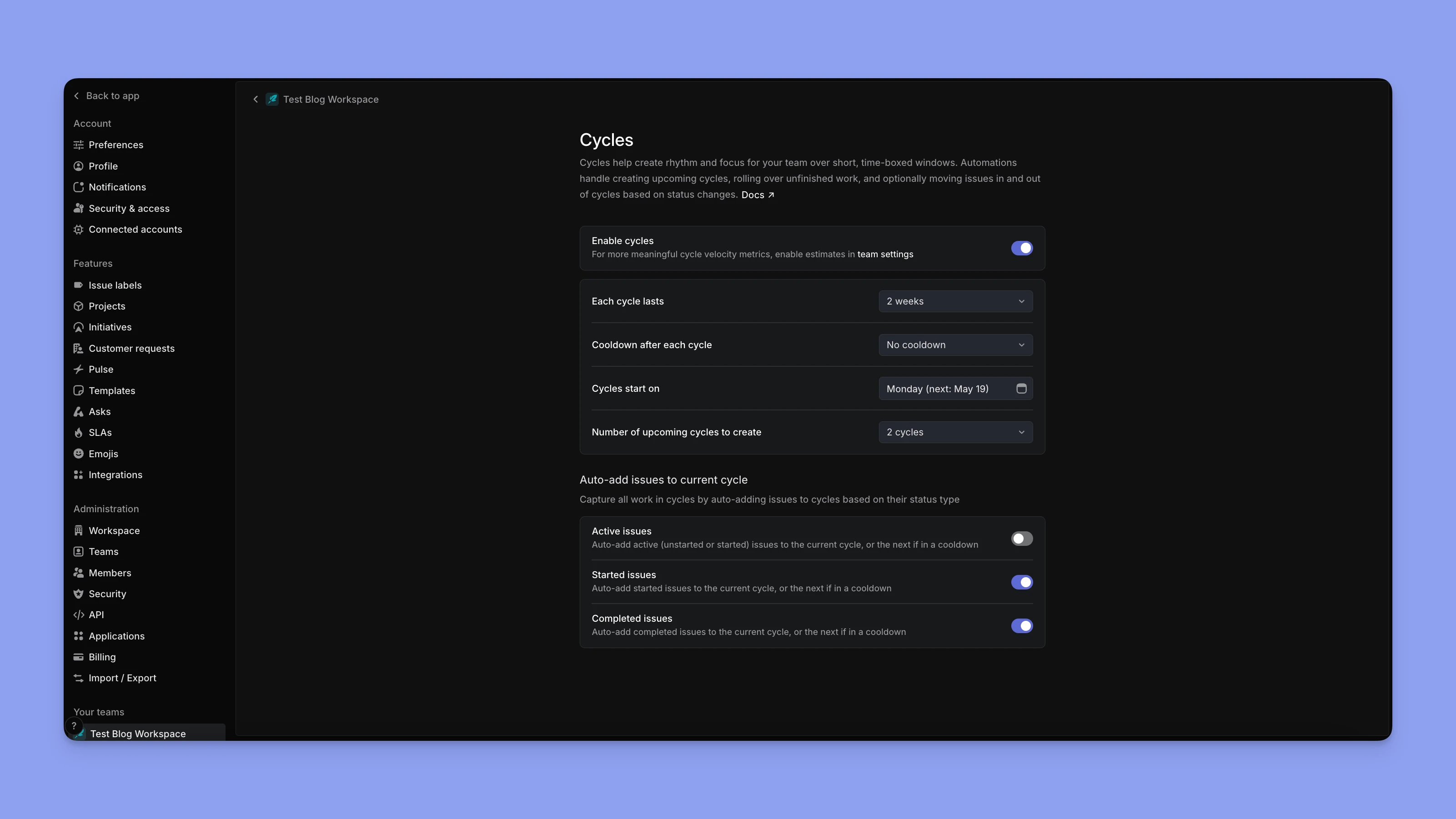This screenshot has width=1456, height=819.
Task: Open Connected accounts page
Action: [x=135, y=230]
